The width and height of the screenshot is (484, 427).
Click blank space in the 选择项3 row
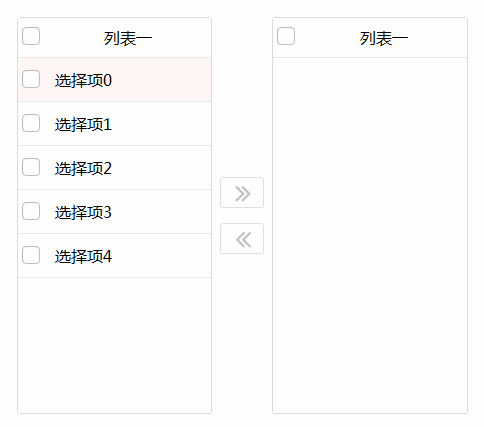pyautogui.click(x=162, y=212)
